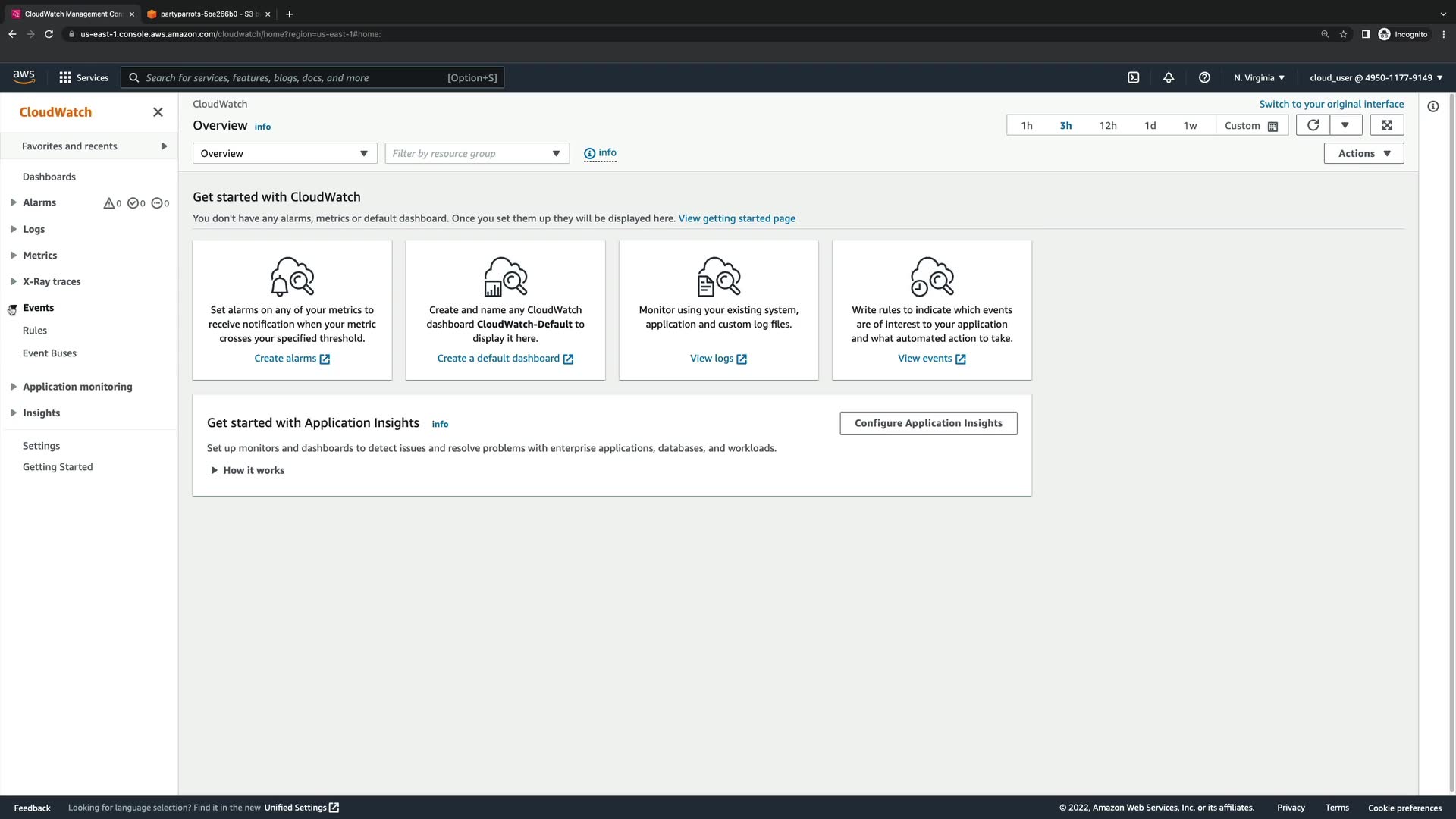
Task: Enter full screen mode icon
Action: (1386, 125)
